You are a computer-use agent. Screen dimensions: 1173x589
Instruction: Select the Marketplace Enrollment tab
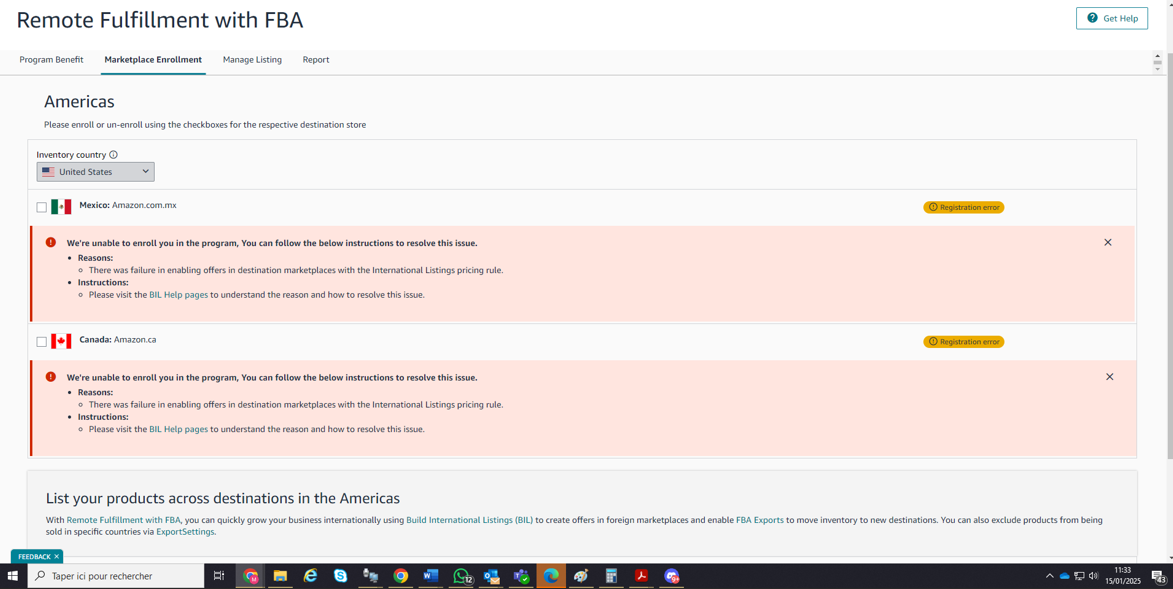pyautogui.click(x=153, y=60)
